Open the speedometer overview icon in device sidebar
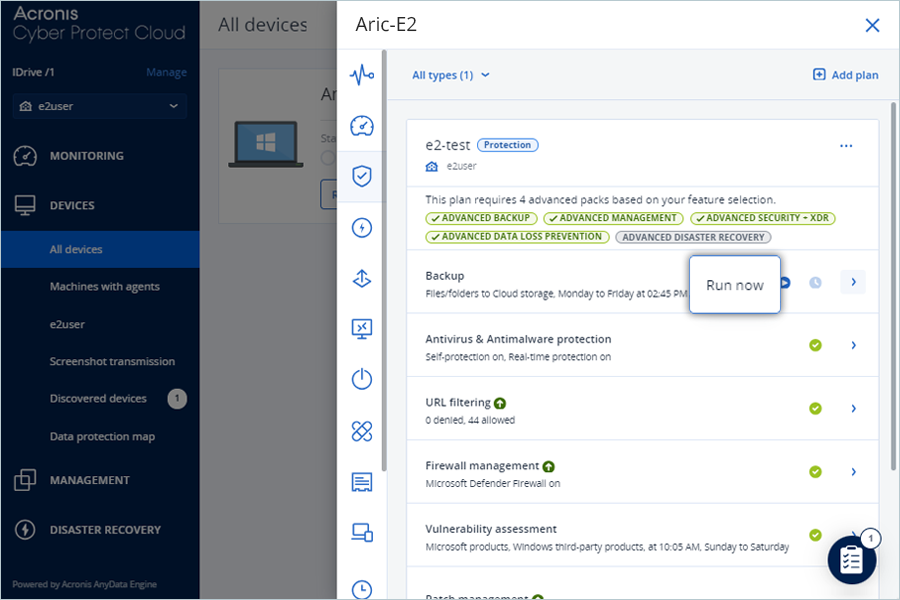This screenshot has width=900, height=600. click(362, 126)
